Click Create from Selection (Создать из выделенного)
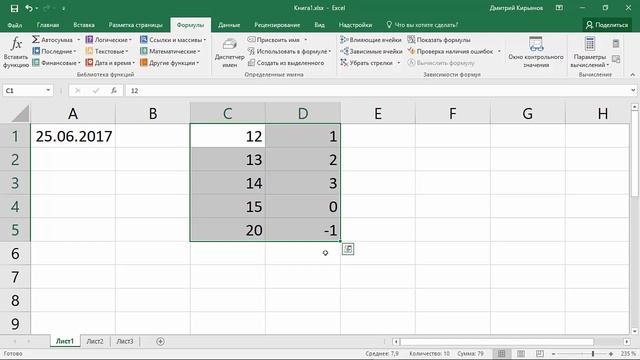Screen dimensions: 640x360 (x=286, y=63)
